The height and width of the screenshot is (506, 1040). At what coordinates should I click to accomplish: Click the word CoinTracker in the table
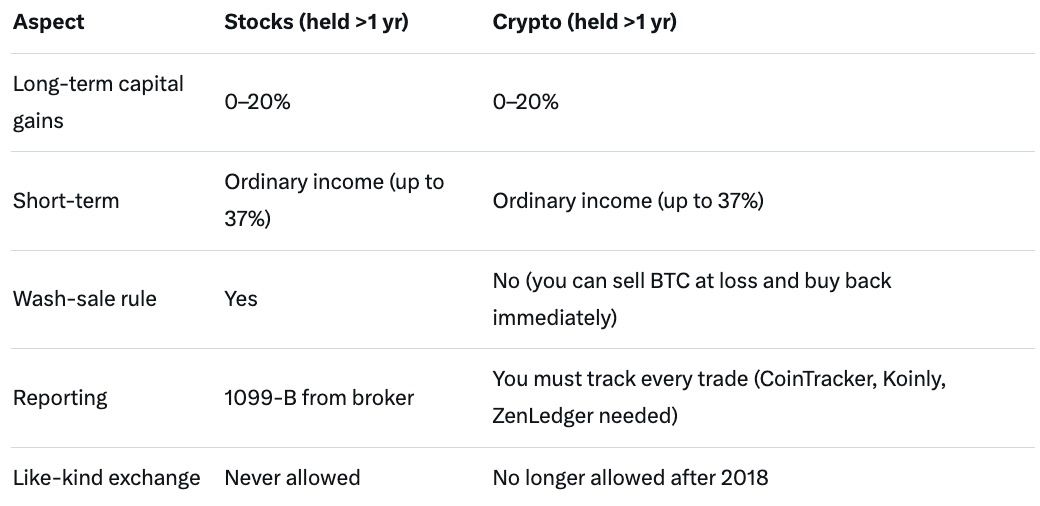826,379
